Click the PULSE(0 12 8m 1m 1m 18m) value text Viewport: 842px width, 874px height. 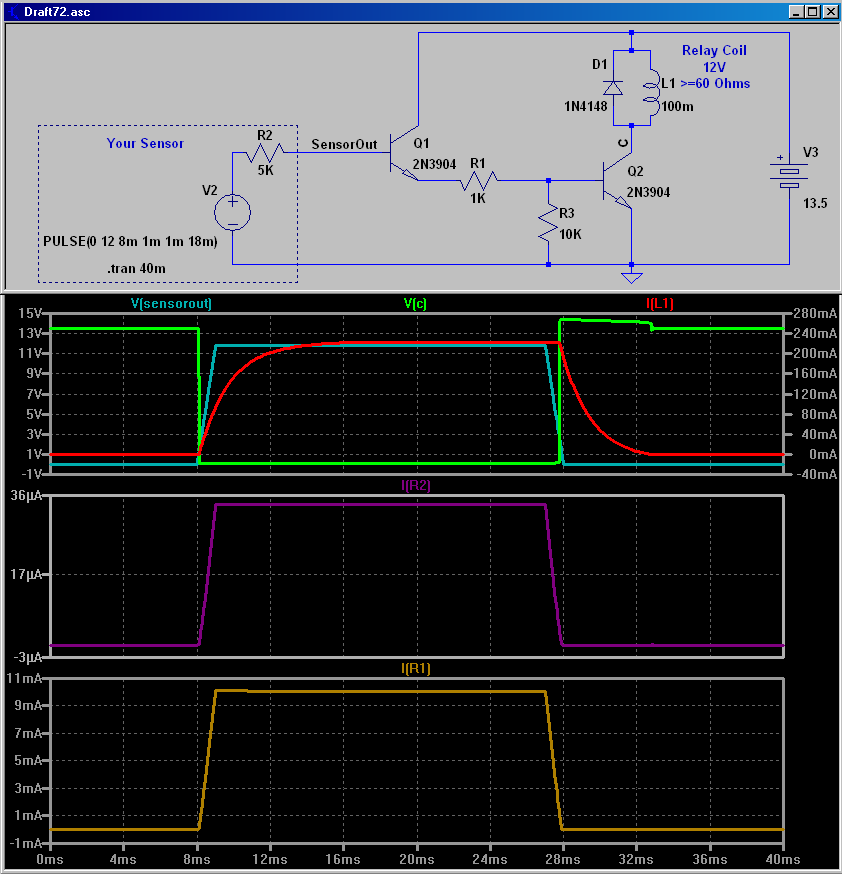130,241
